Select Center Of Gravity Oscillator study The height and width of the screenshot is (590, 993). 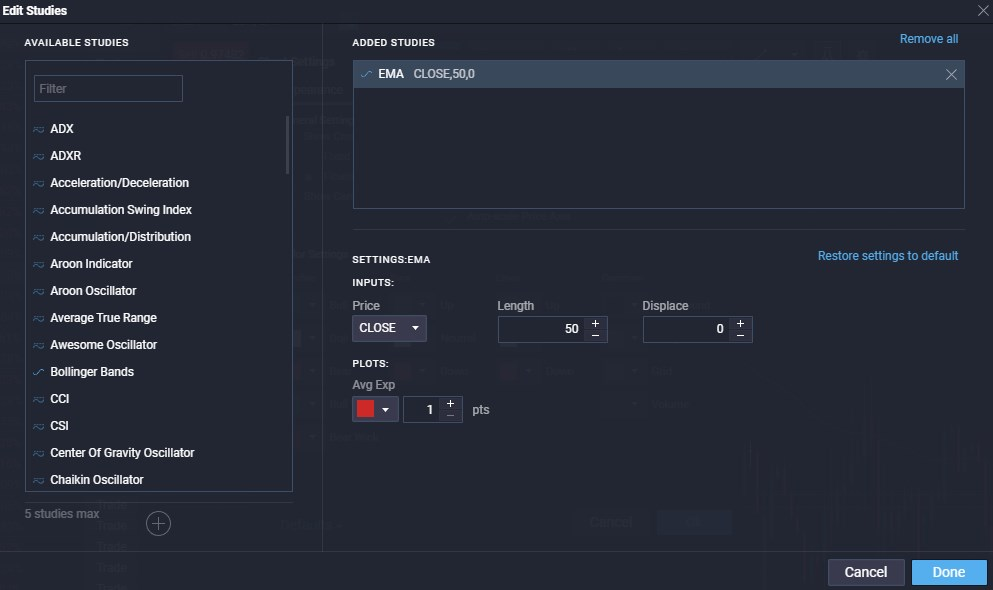[122, 453]
